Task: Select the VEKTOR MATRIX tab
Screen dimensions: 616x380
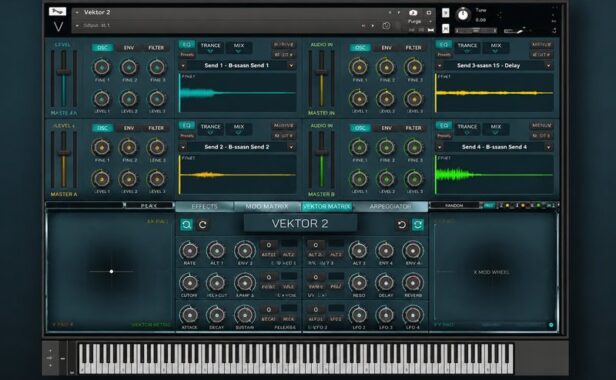Action: pos(327,206)
